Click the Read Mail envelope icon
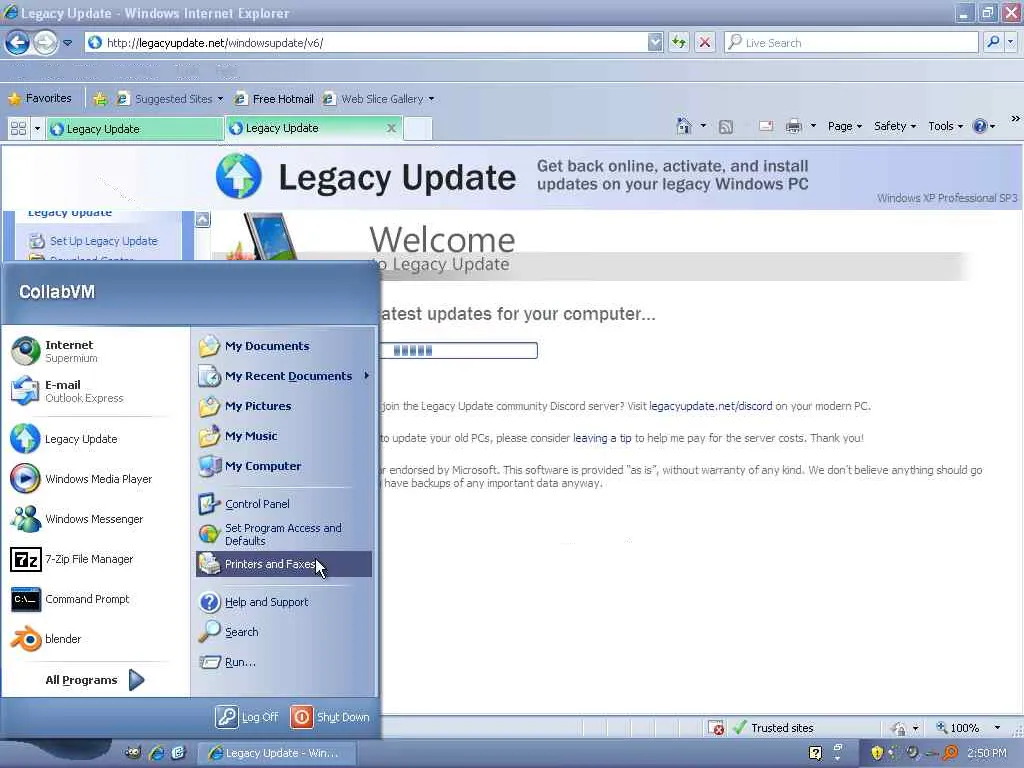Viewport: 1024px width, 768px height. [x=766, y=126]
